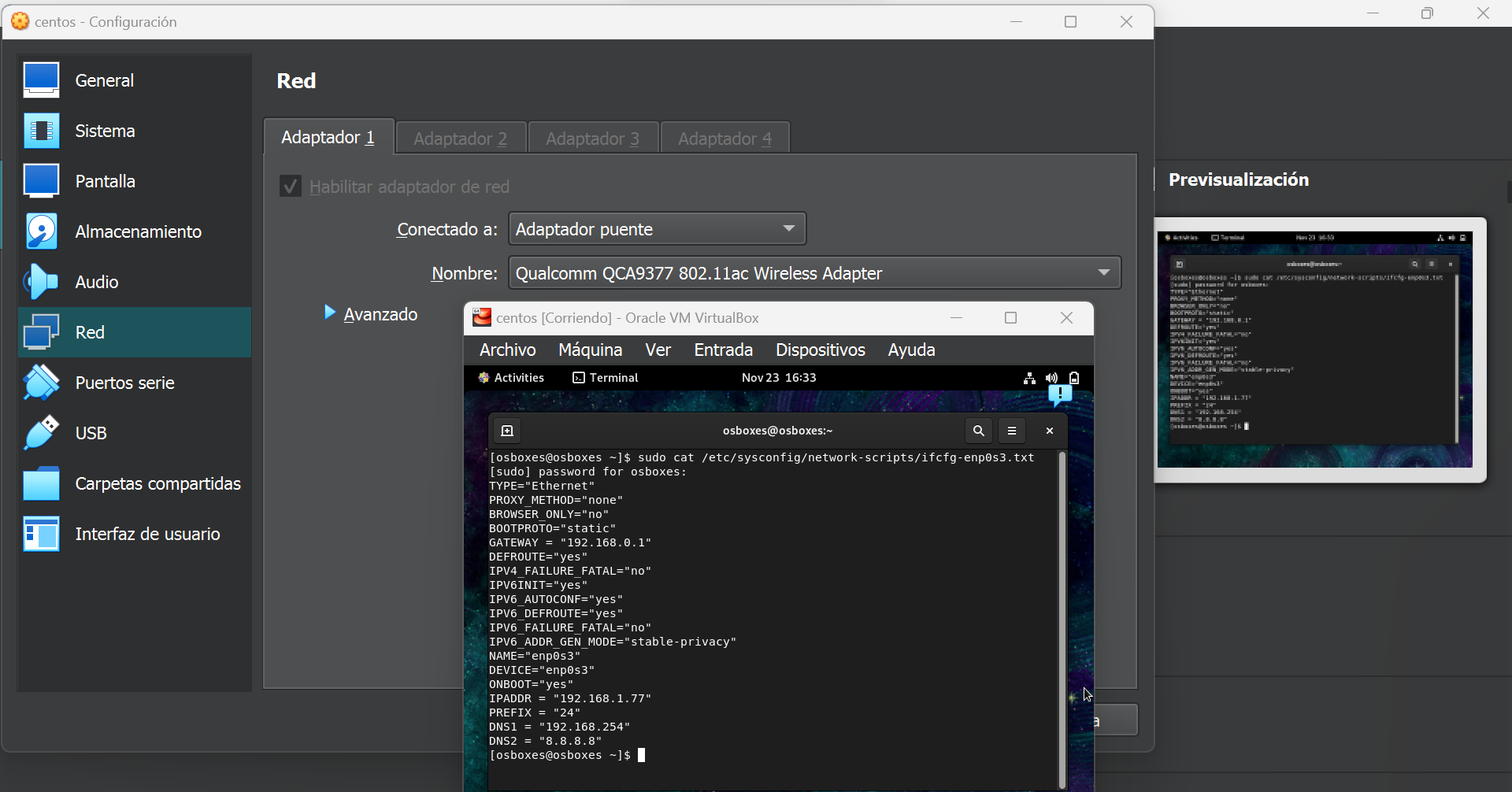Click the terminal vertical scrollbar

1062,619
